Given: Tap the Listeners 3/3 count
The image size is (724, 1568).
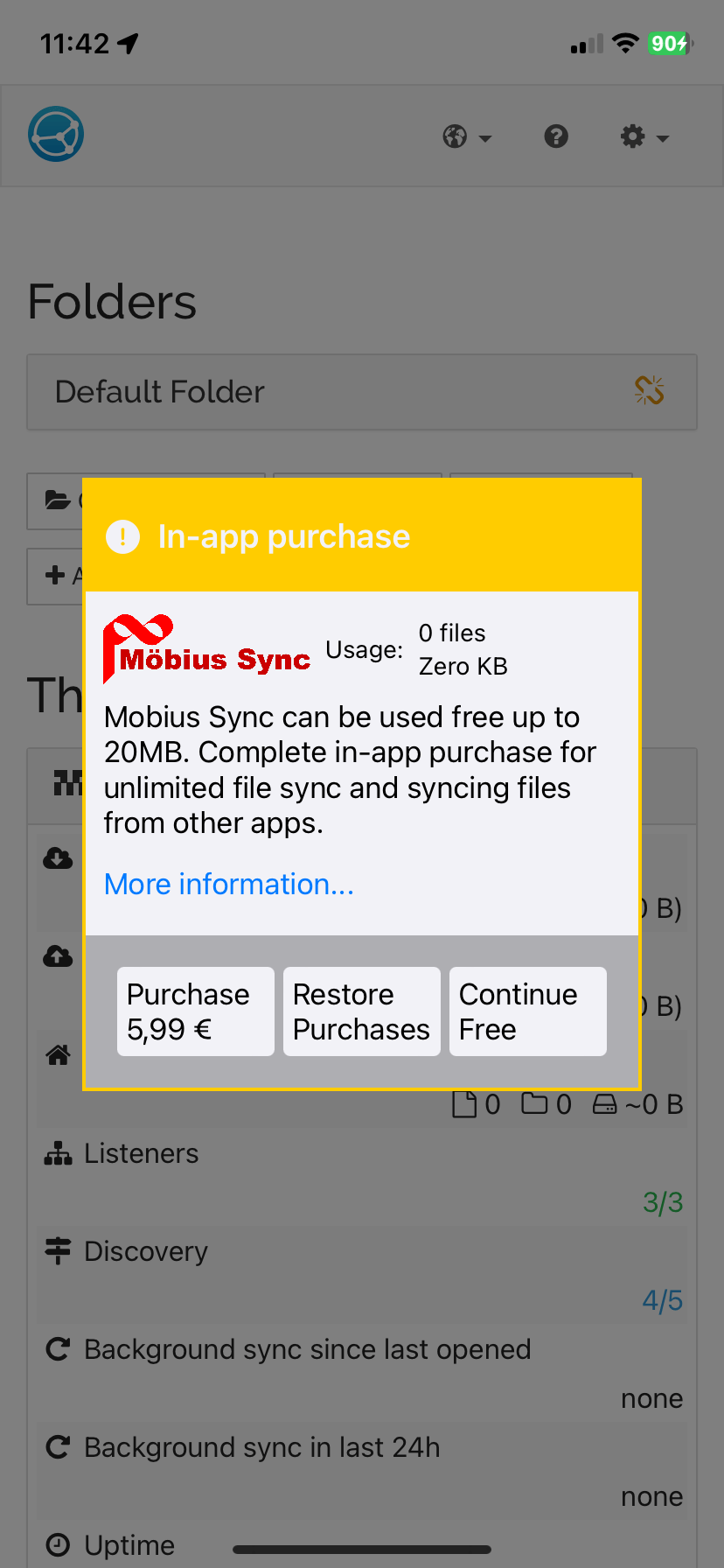Looking at the screenshot, I should (x=662, y=1203).
